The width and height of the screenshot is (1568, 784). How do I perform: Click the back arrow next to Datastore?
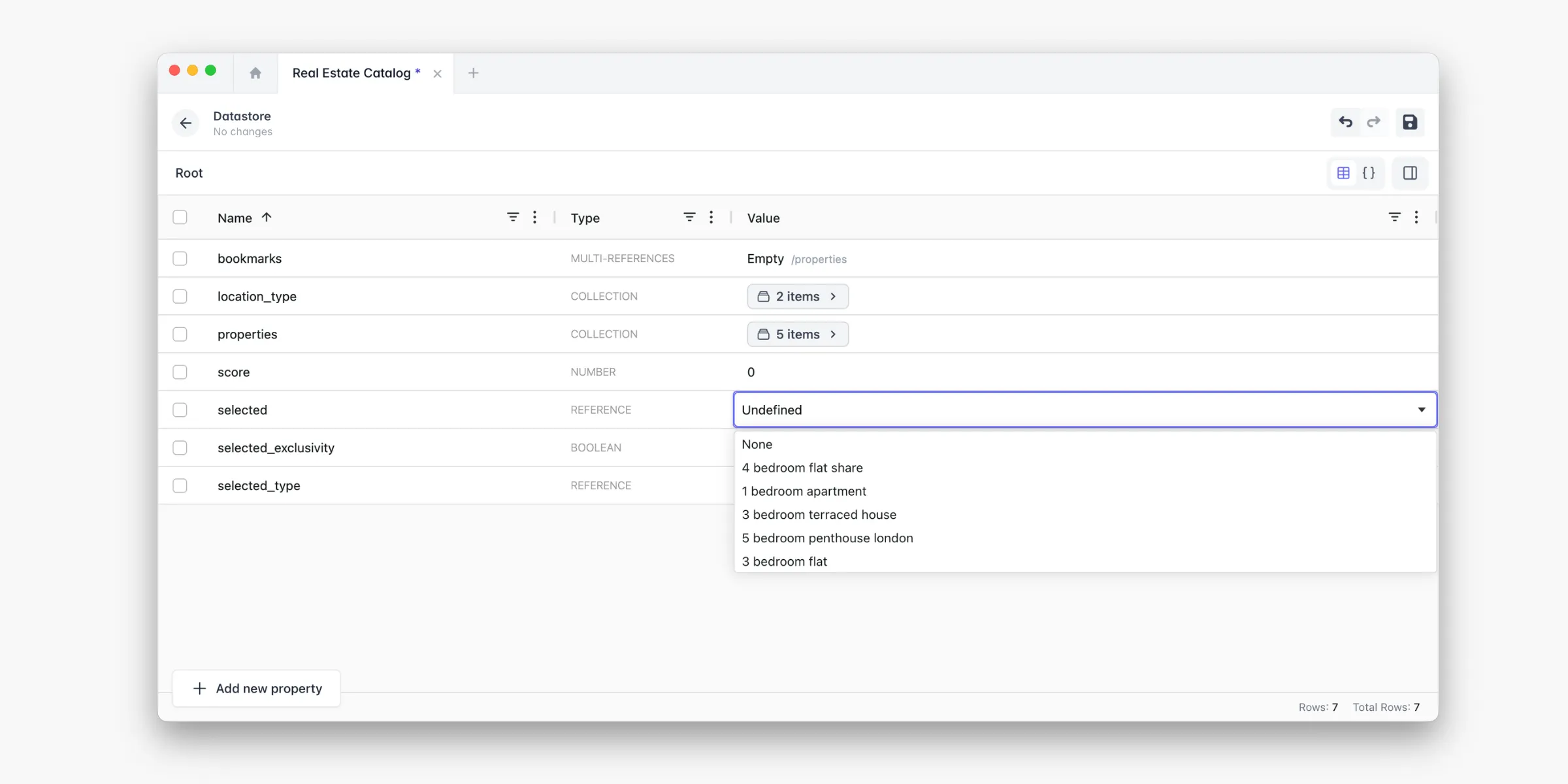pyautogui.click(x=186, y=123)
